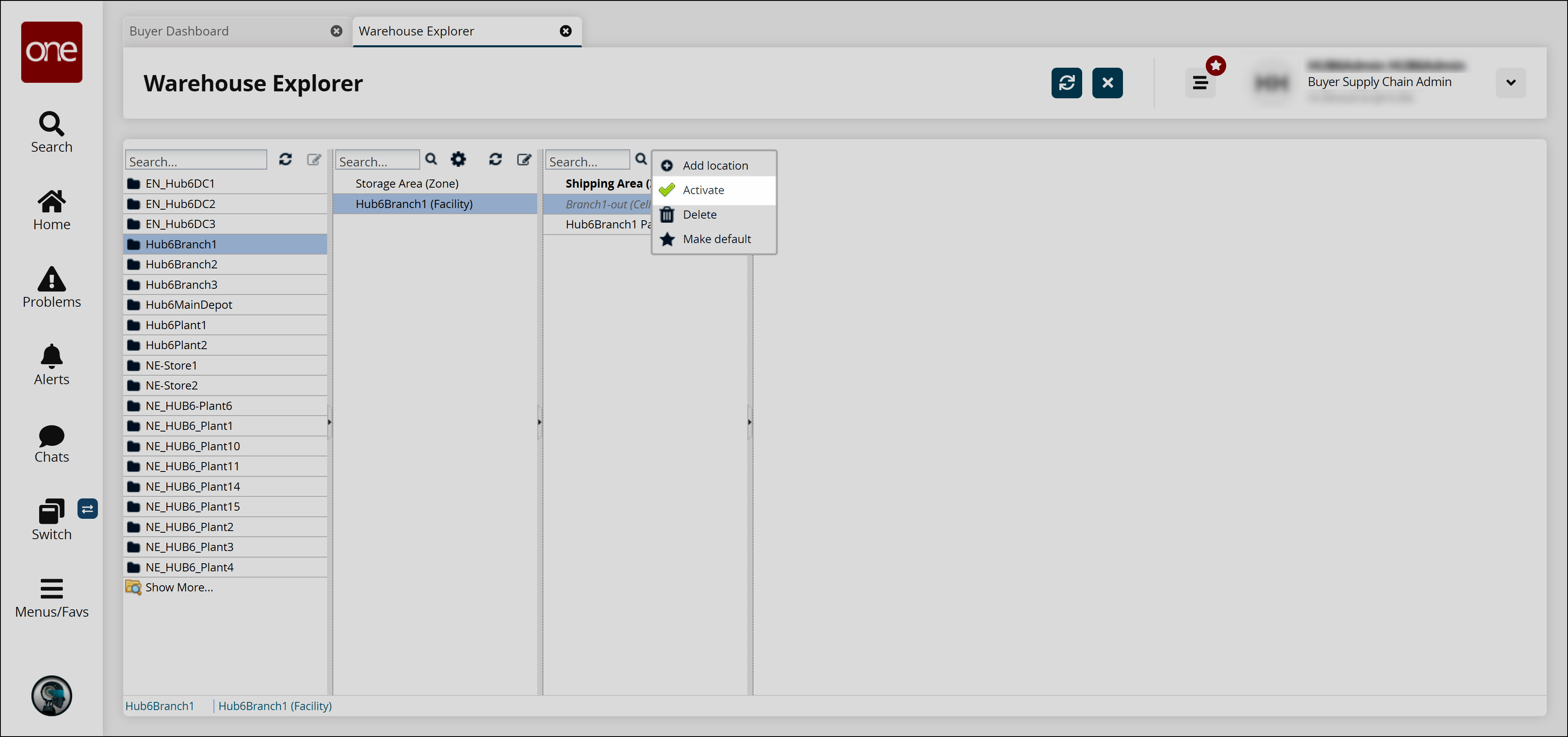Screen dimensions: 1568x737
Task: Refresh the first pane folder list
Action: pos(286,159)
